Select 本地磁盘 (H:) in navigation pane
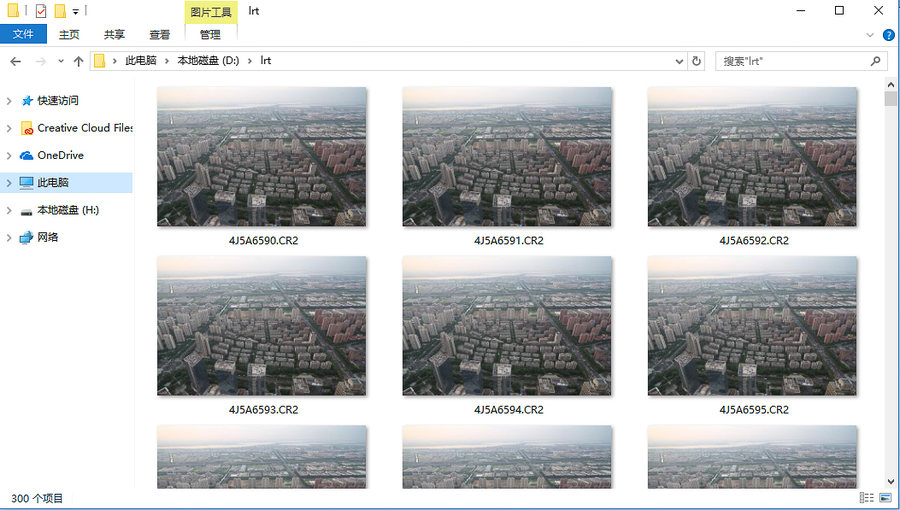900x510 pixels. pos(68,210)
